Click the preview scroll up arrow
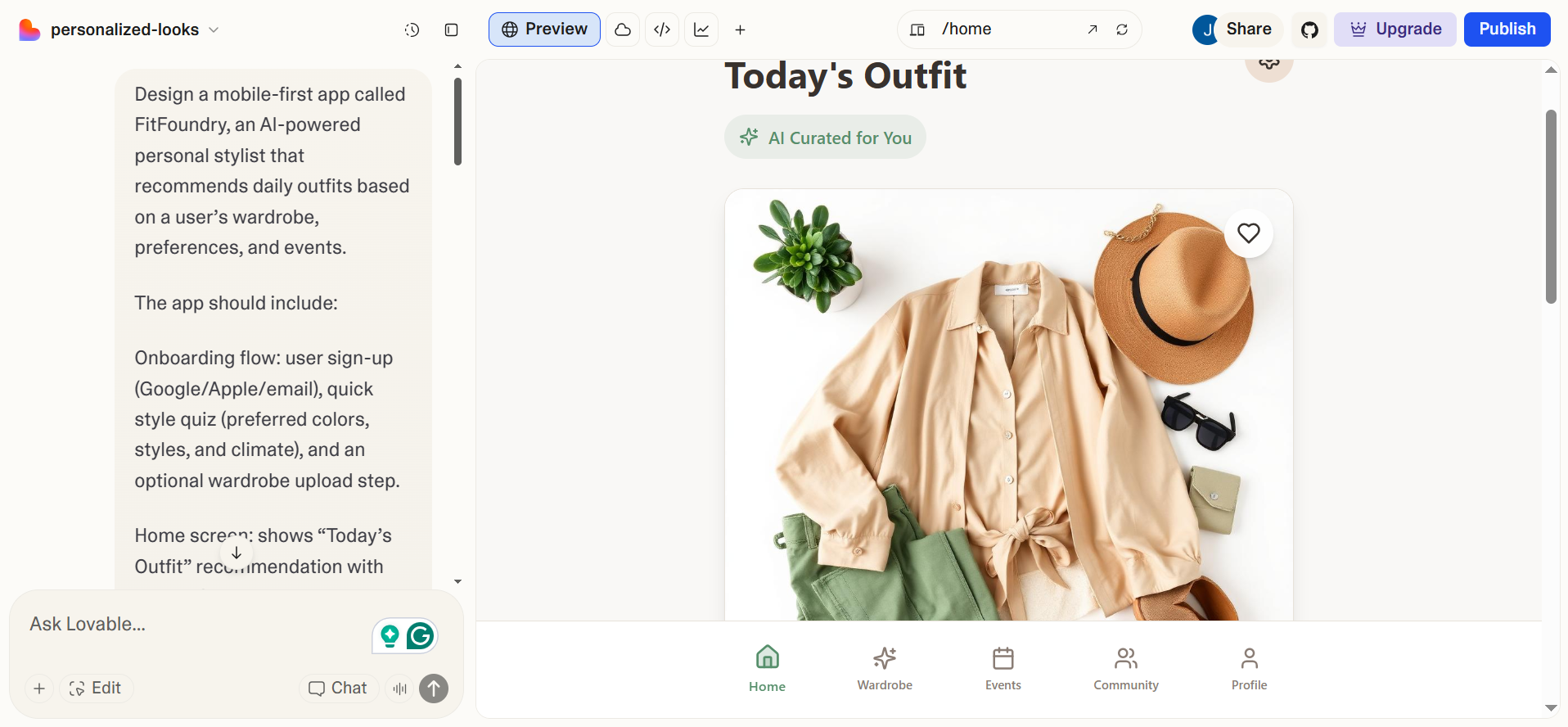Screen dimensions: 1568x727 pyautogui.click(x=1551, y=70)
